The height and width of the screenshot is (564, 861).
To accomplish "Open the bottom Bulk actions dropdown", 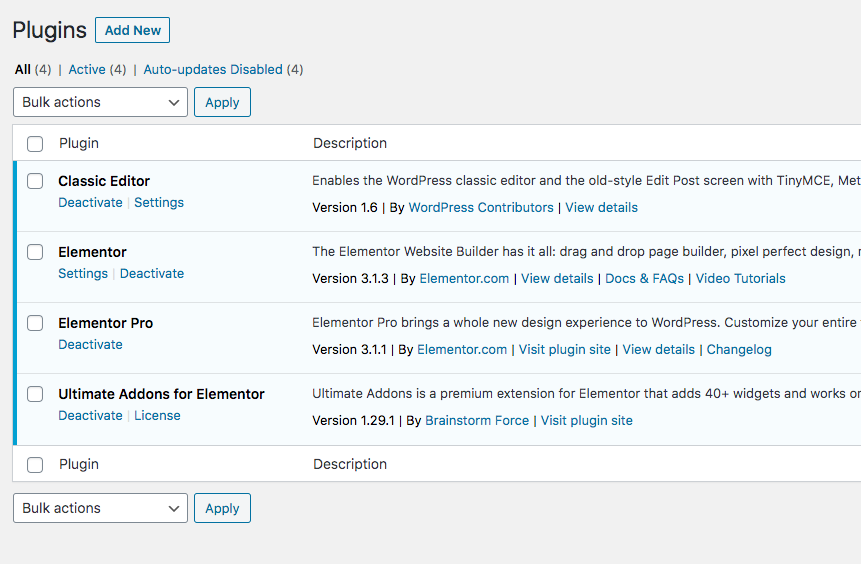I will 100,508.
